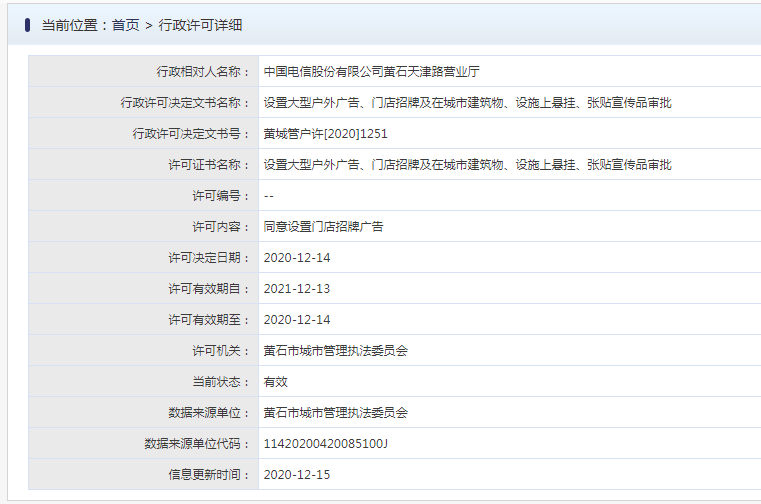This screenshot has width=761, height=504.
Task: Click the 行政许可决定文书名称 value text
Action: click(467, 103)
